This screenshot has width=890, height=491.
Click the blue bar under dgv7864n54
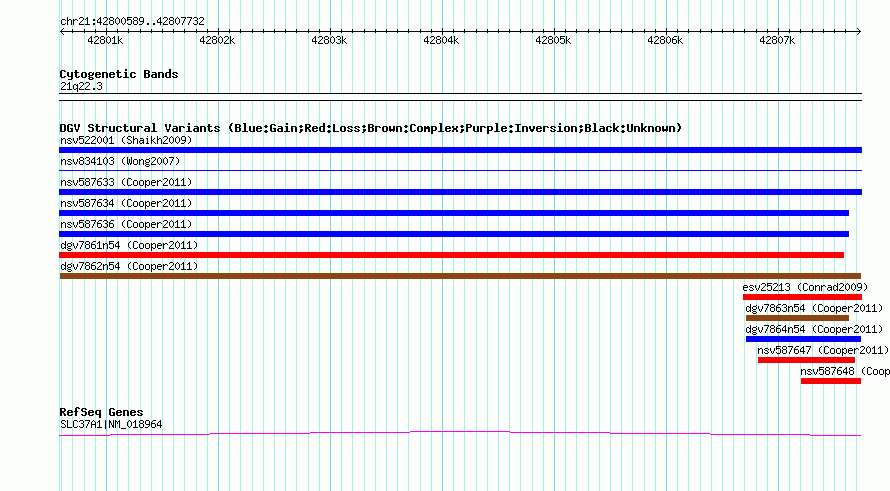click(x=803, y=339)
